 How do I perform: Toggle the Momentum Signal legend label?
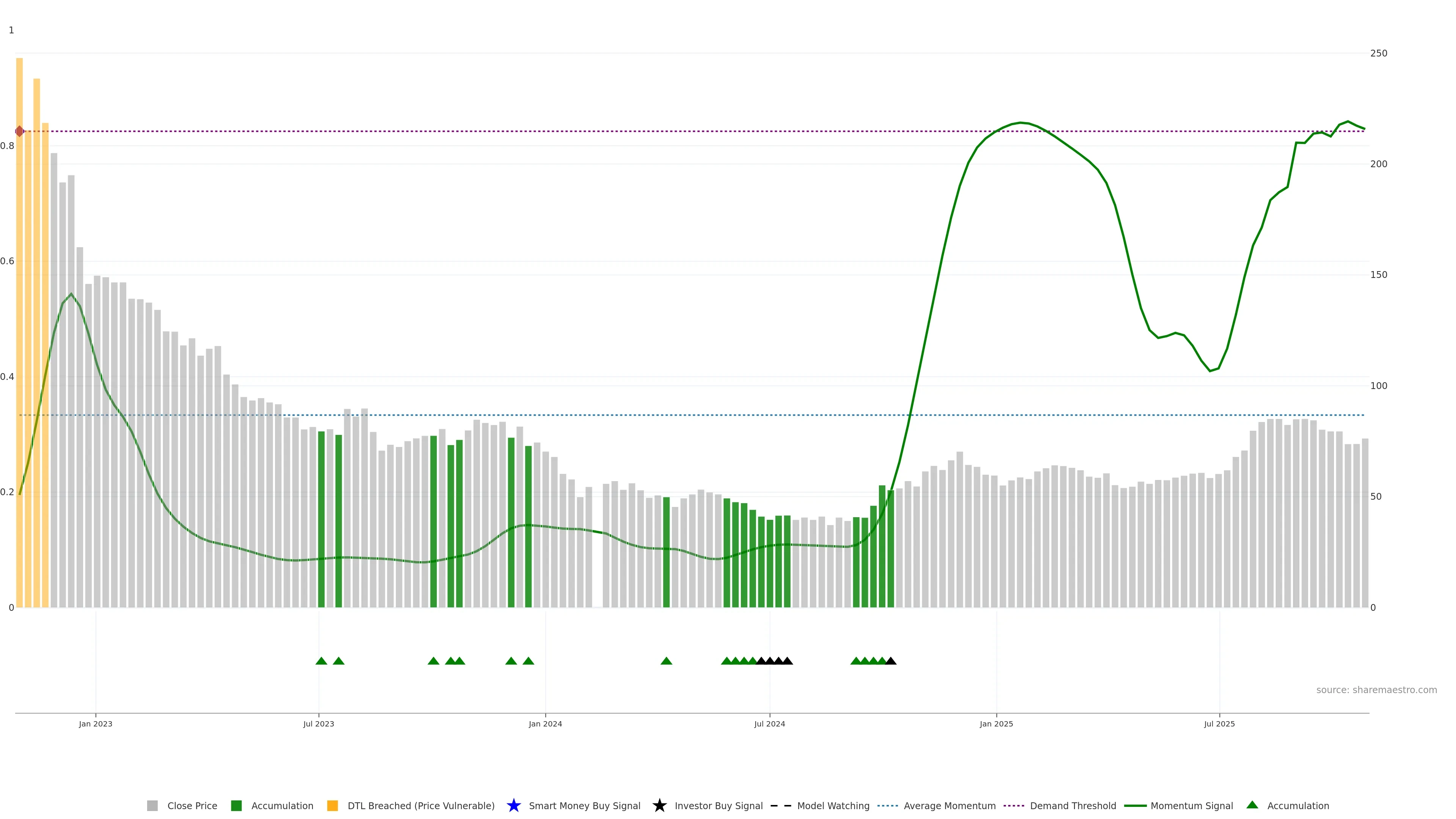tap(1191, 805)
